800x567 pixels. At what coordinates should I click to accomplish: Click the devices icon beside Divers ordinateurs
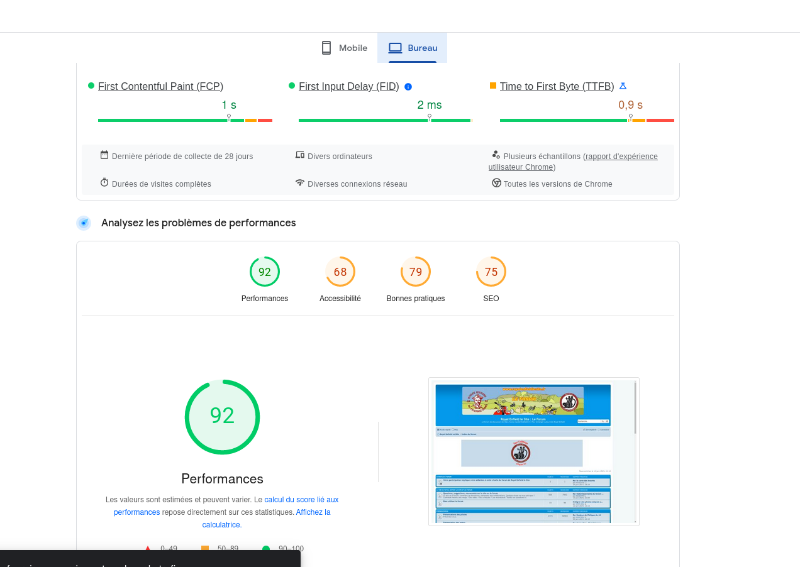pos(299,155)
